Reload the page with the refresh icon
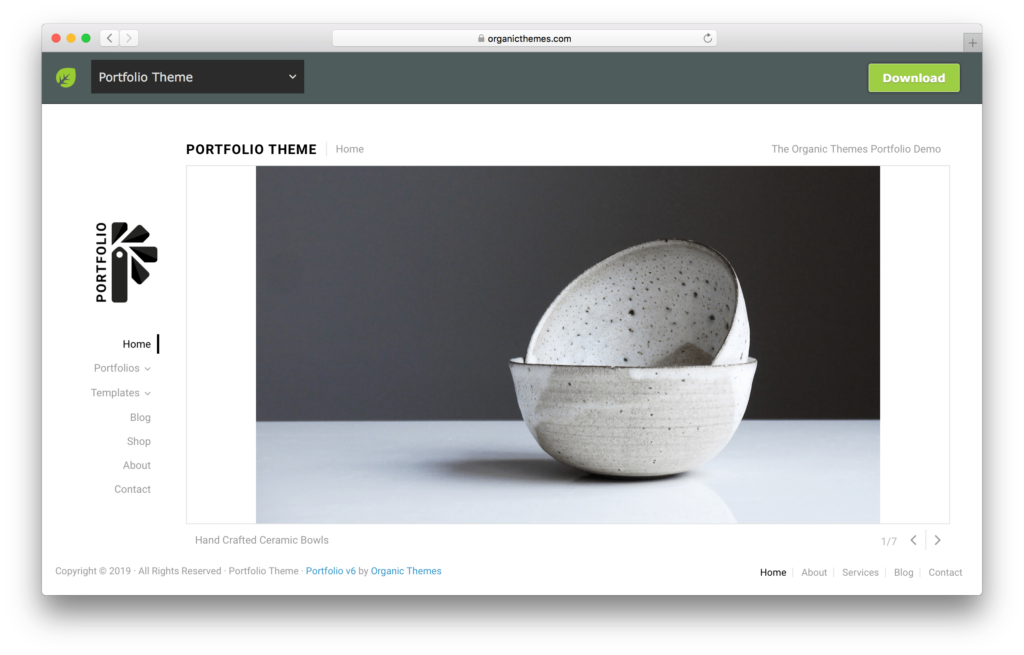Viewport: 1024px width, 655px height. pyautogui.click(x=707, y=38)
